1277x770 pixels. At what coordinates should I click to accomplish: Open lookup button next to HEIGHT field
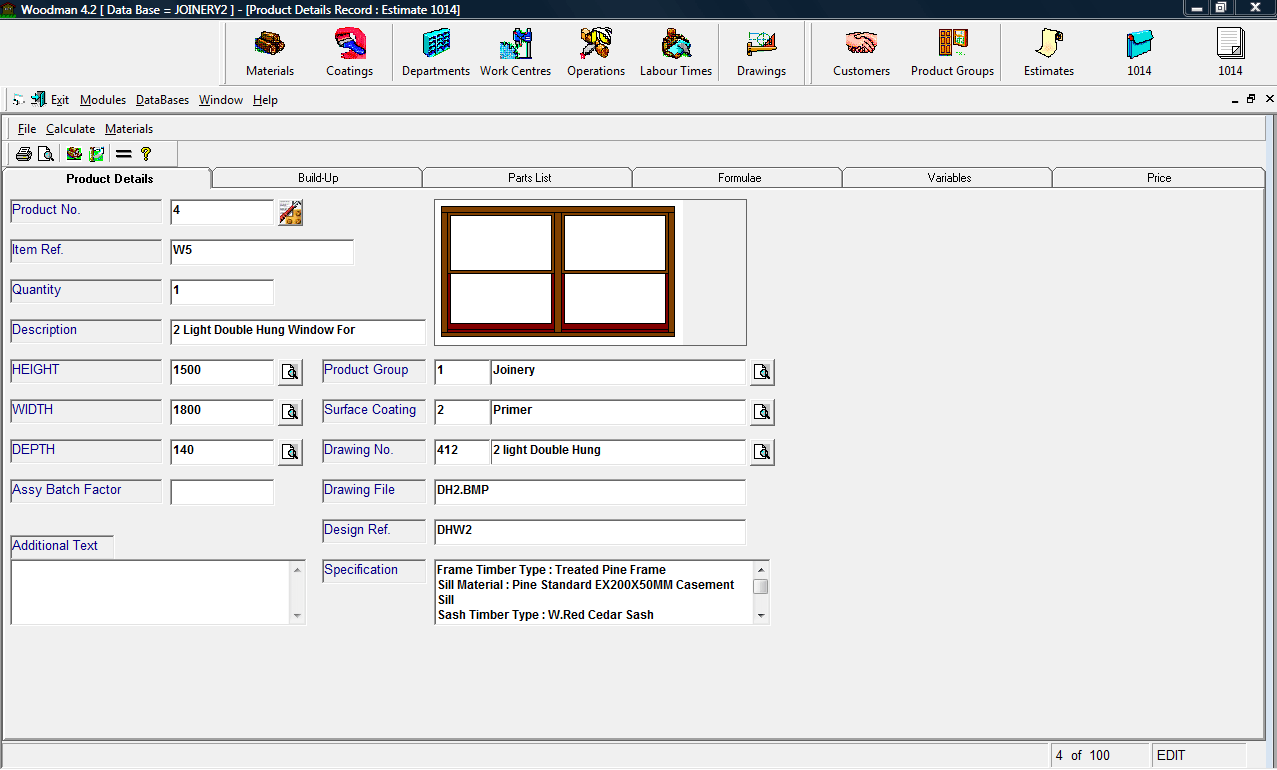[290, 372]
